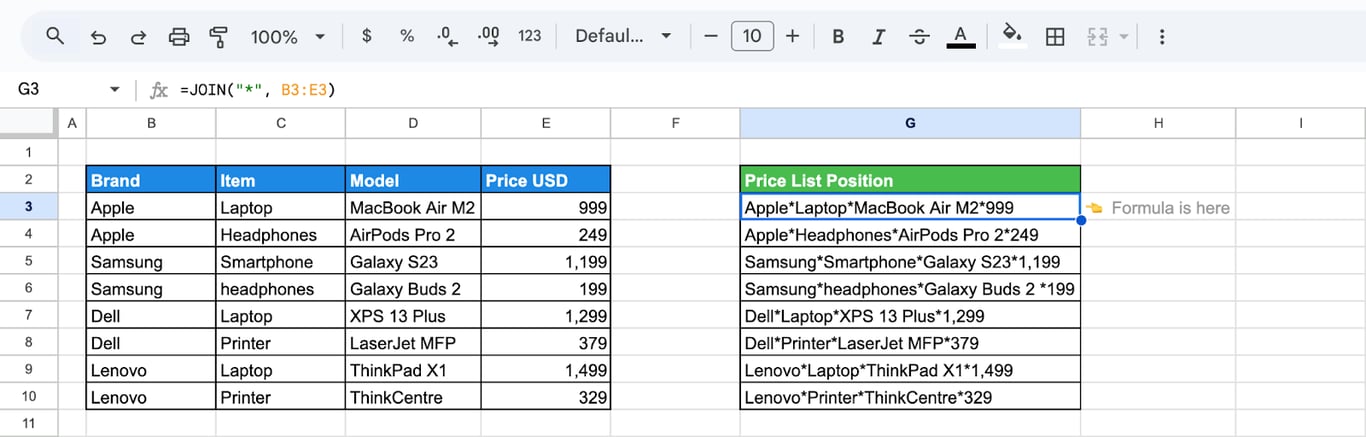Select the select-all corner box
1366x437 pixels.
point(29,123)
